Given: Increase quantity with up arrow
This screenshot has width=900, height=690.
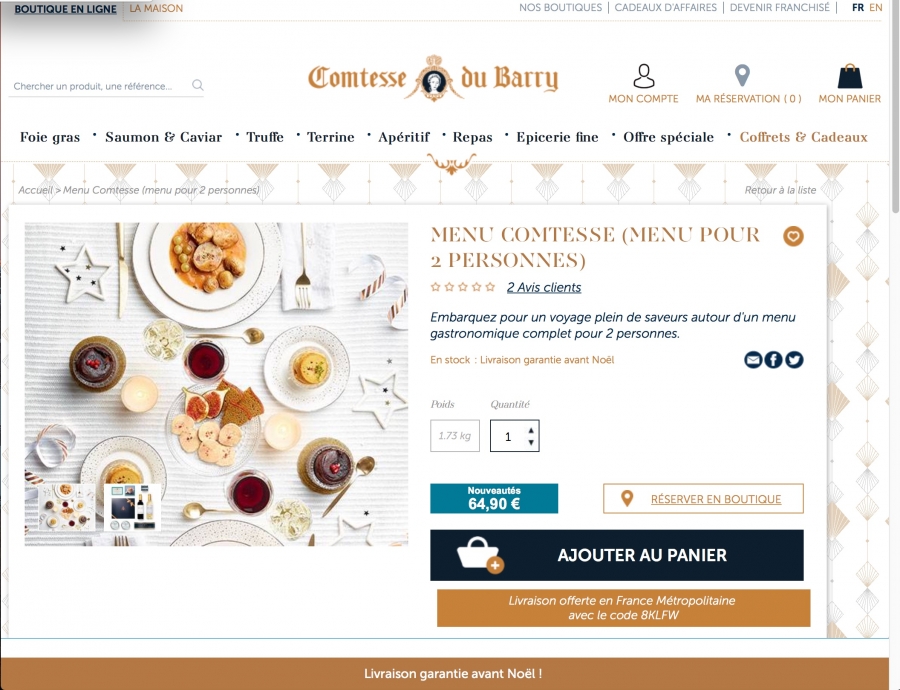Looking at the screenshot, I should click(531, 430).
